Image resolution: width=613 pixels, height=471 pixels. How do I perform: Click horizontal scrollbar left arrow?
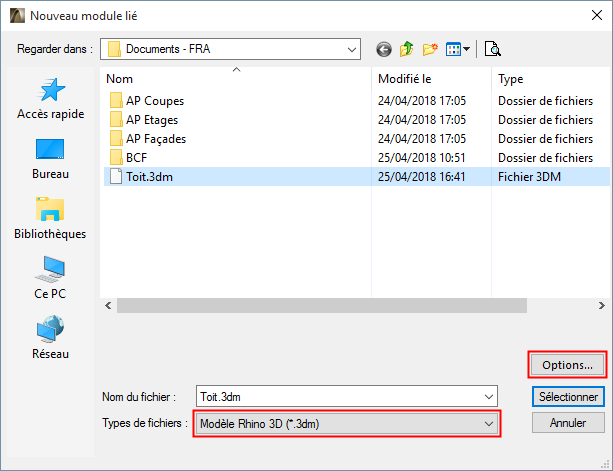pos(108,306)
